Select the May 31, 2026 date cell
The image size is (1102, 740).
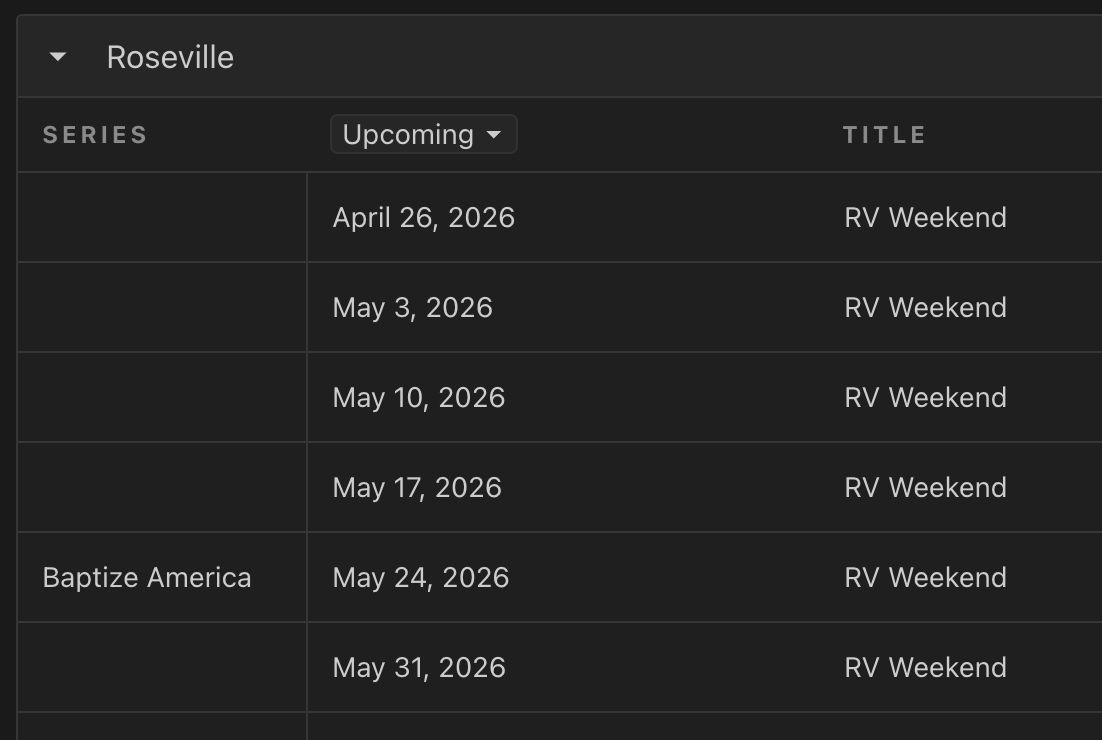[x=419, y=667]
